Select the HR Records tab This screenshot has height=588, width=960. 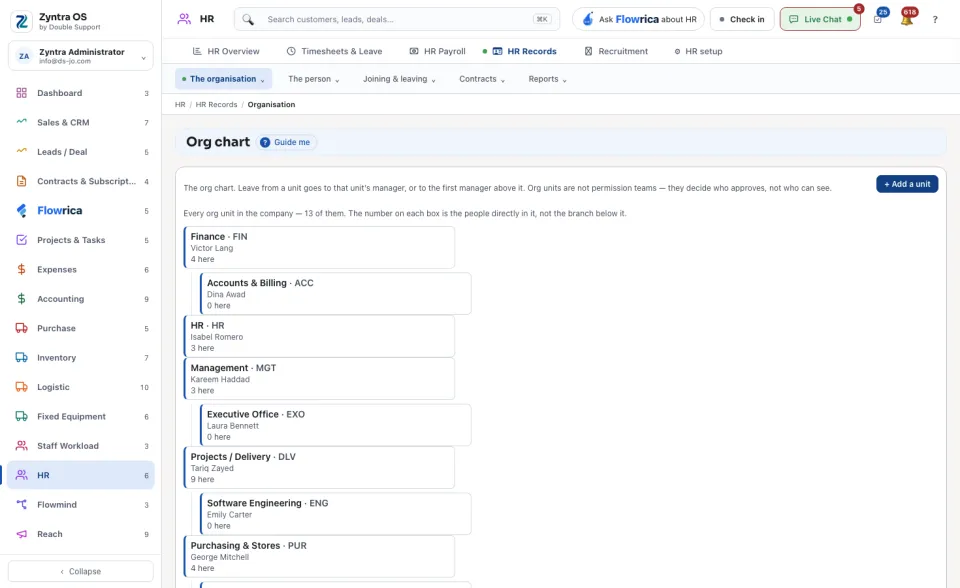click(525, 51)
